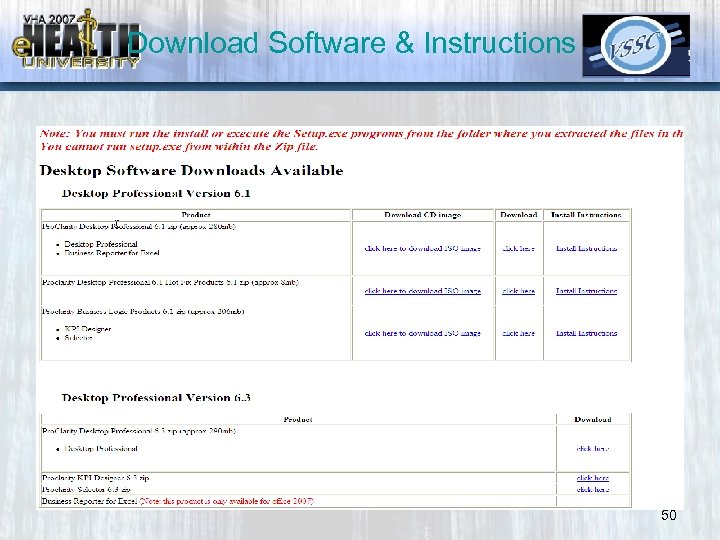Click 'Business Reporter for Excel' bullet in 6.1 table

point(112,253)
